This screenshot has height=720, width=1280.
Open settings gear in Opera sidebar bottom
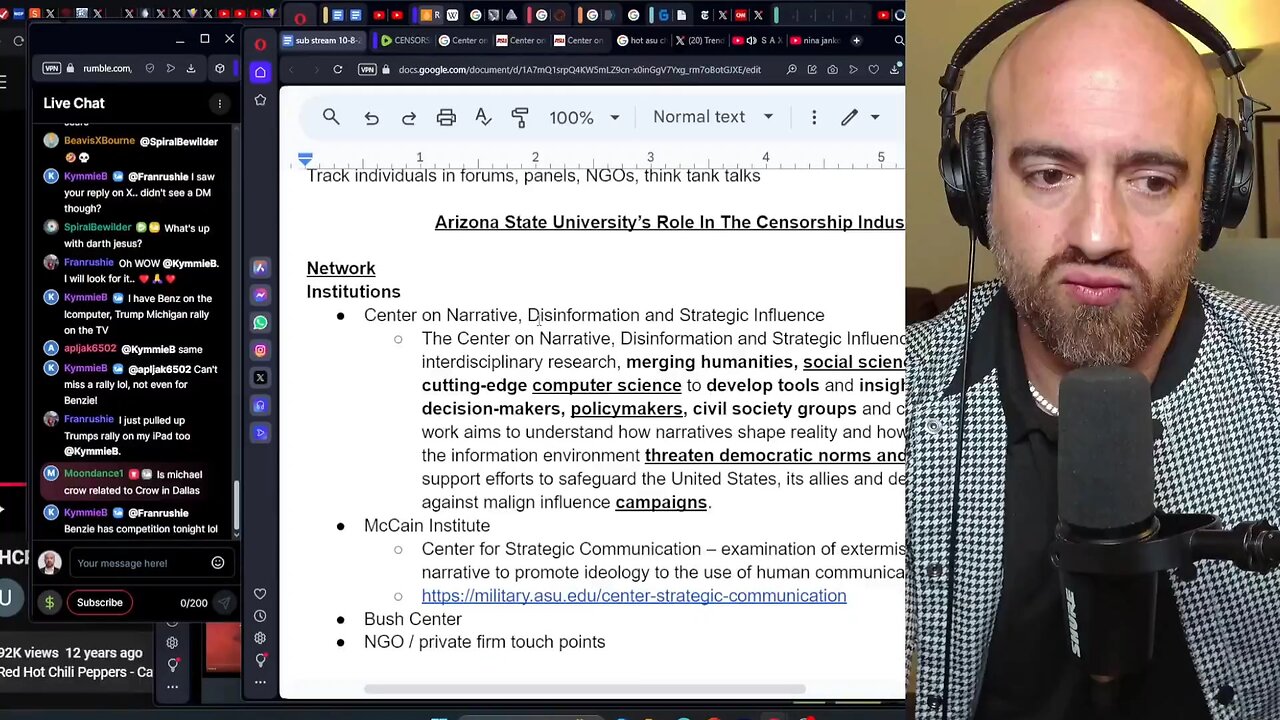click(x=260, y=638)
